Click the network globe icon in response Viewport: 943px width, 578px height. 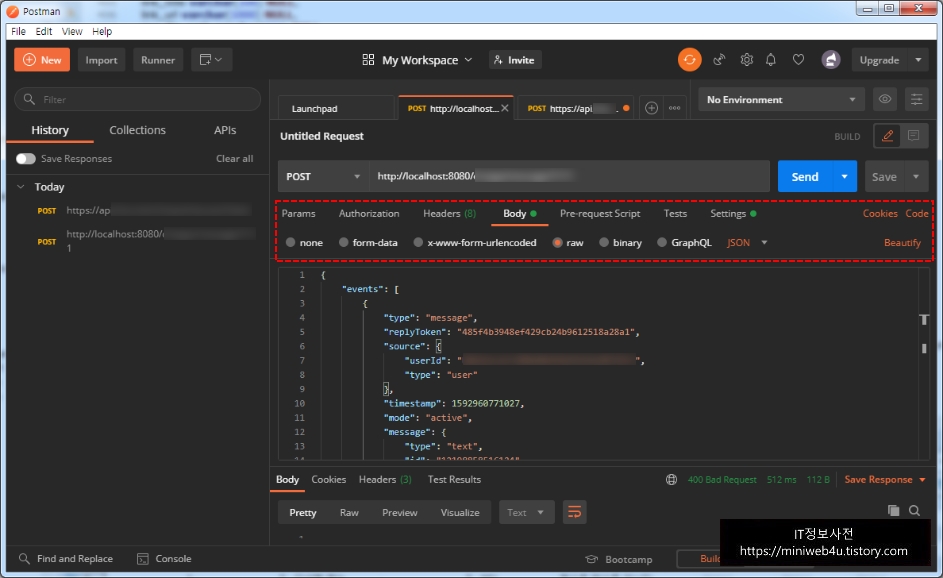coord(671,479)
